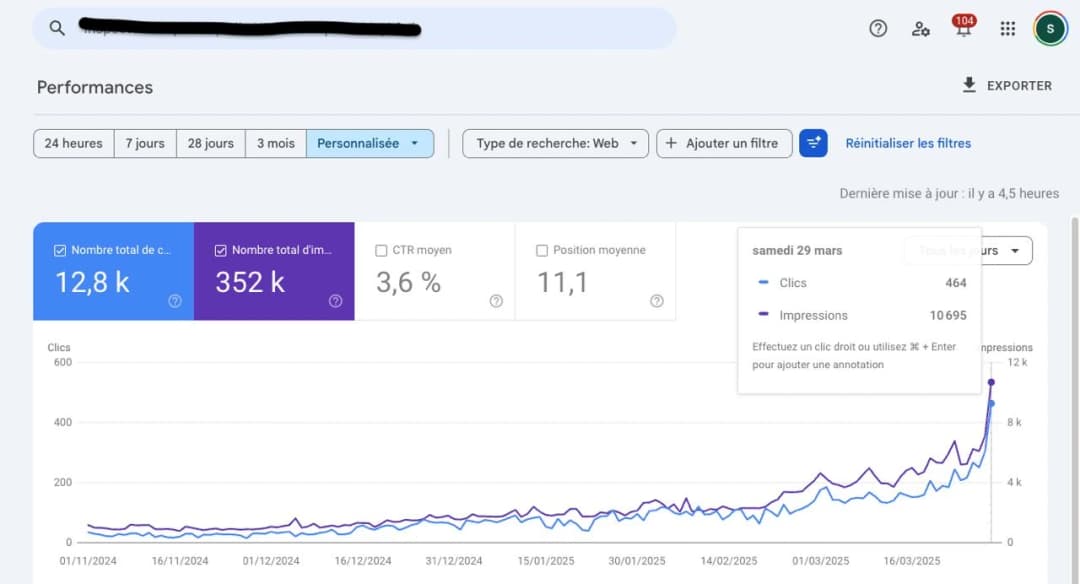
Task: Click Réinitialiser les filtres link
Action: (x=908, y=143)
